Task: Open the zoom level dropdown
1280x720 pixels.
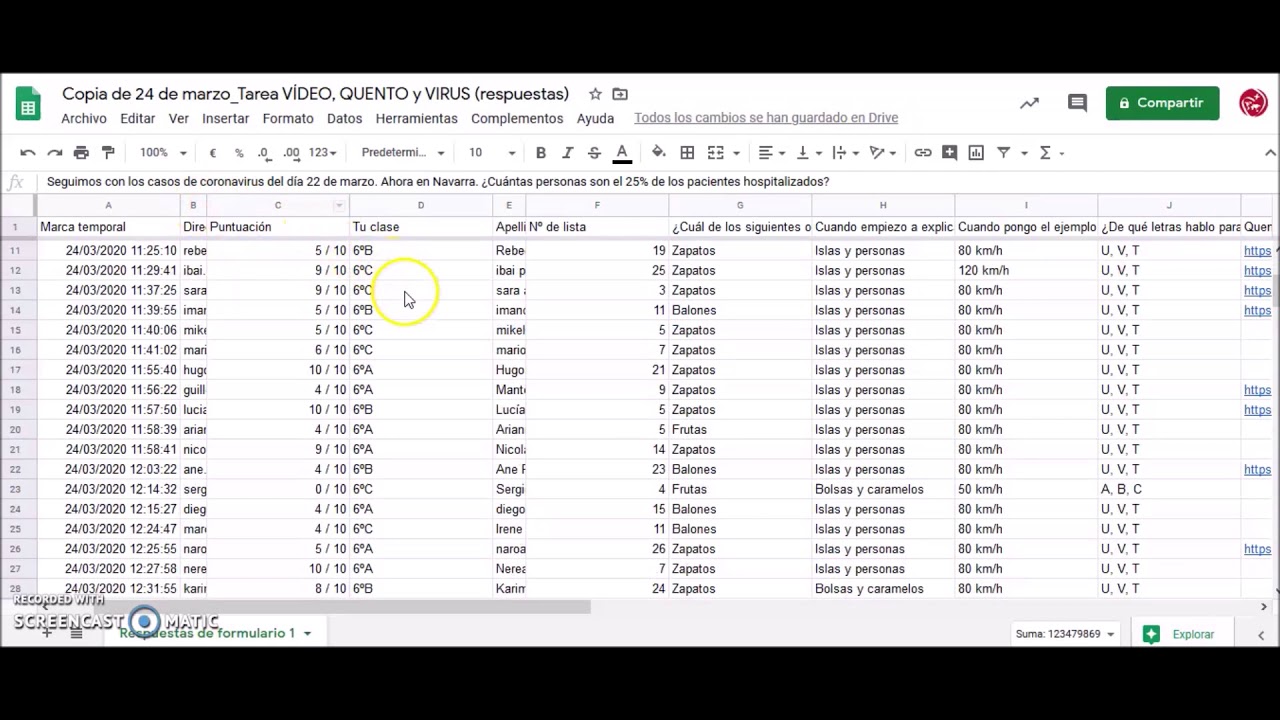Action: [x=163, y=153]
